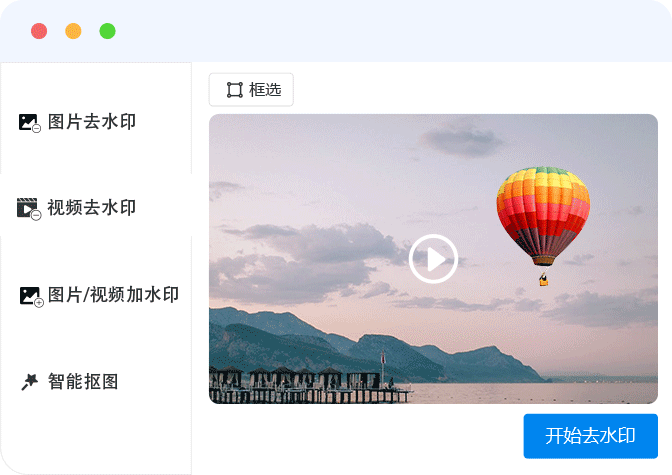The width and height of the screenshot is (672, 475).
Task: Click the add watermark image icon
Action: [x=31, y=297]
